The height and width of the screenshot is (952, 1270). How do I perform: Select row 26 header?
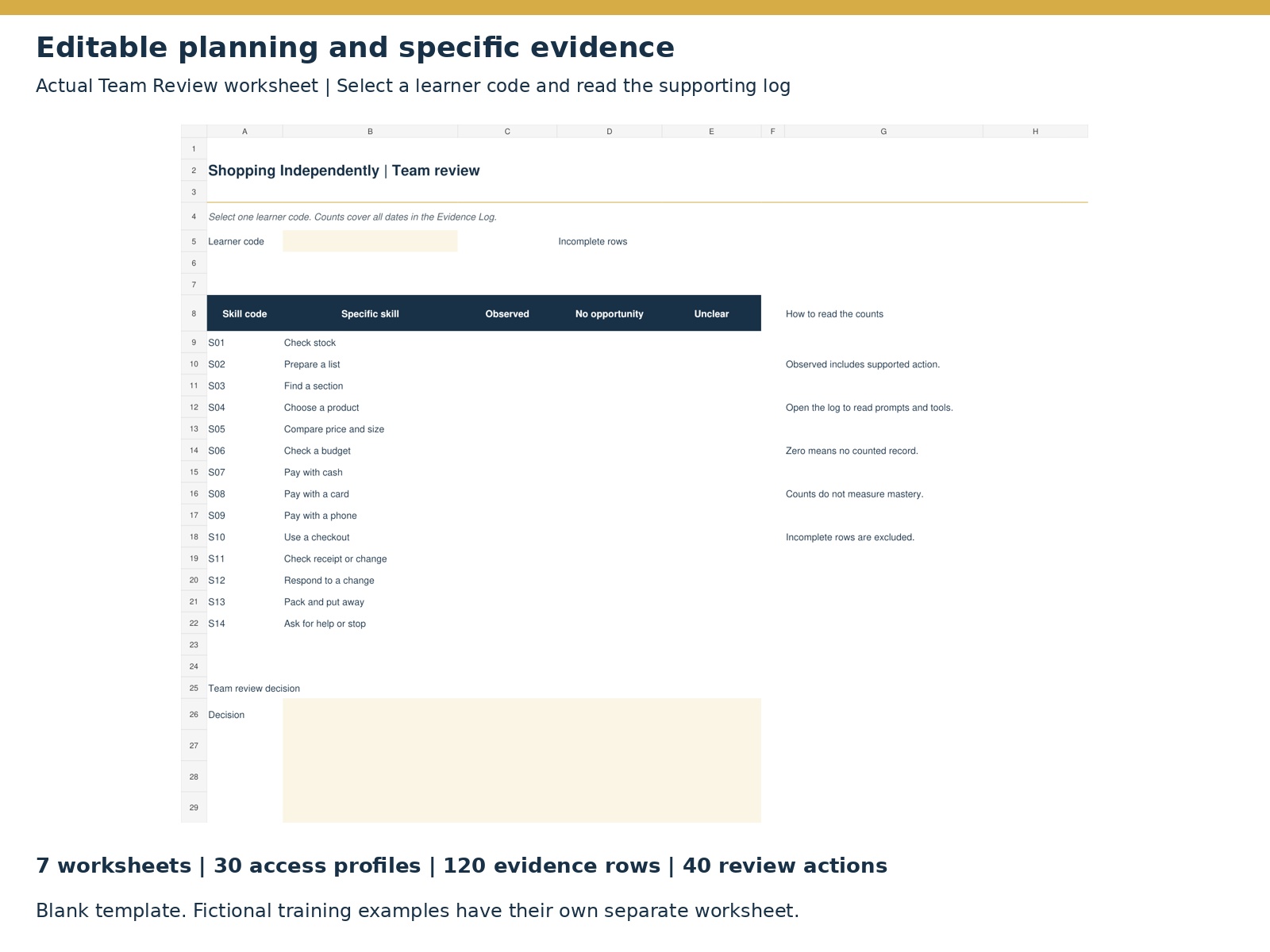(194, 715)
